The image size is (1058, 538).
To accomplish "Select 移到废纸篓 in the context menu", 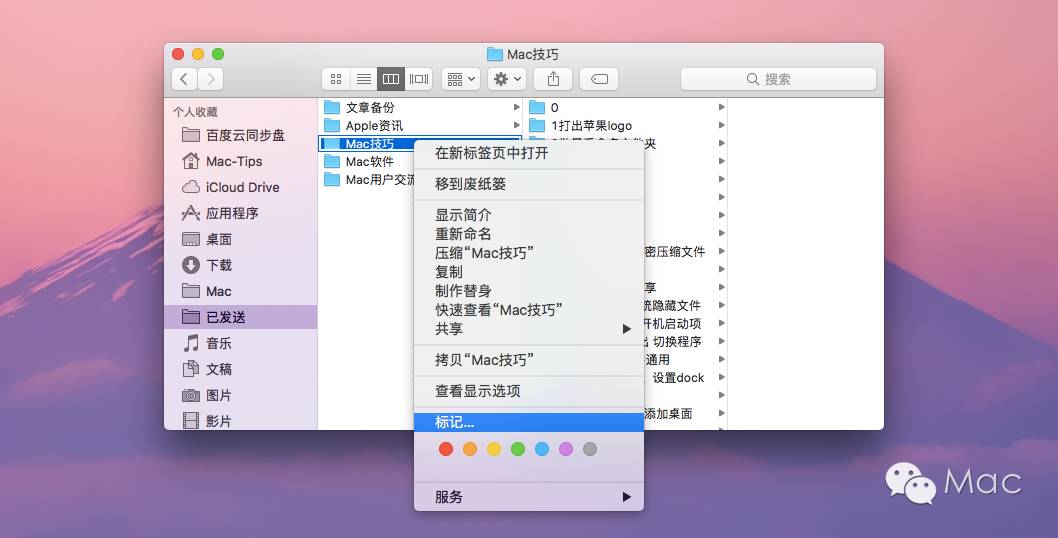I will [470, 184].
